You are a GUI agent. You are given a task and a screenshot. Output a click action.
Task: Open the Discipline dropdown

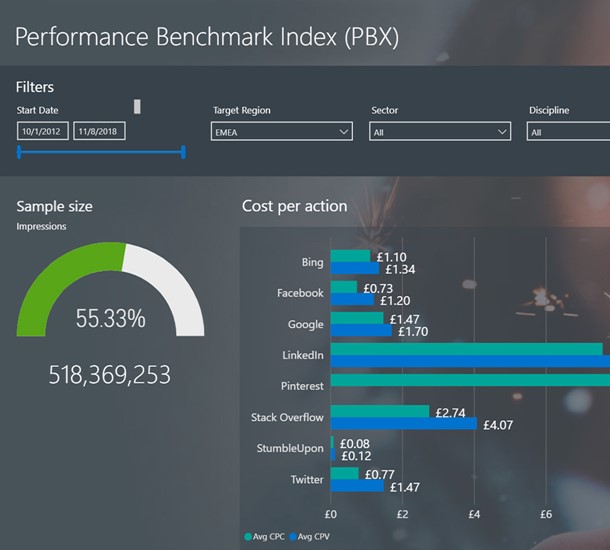[x=568, y=131]
